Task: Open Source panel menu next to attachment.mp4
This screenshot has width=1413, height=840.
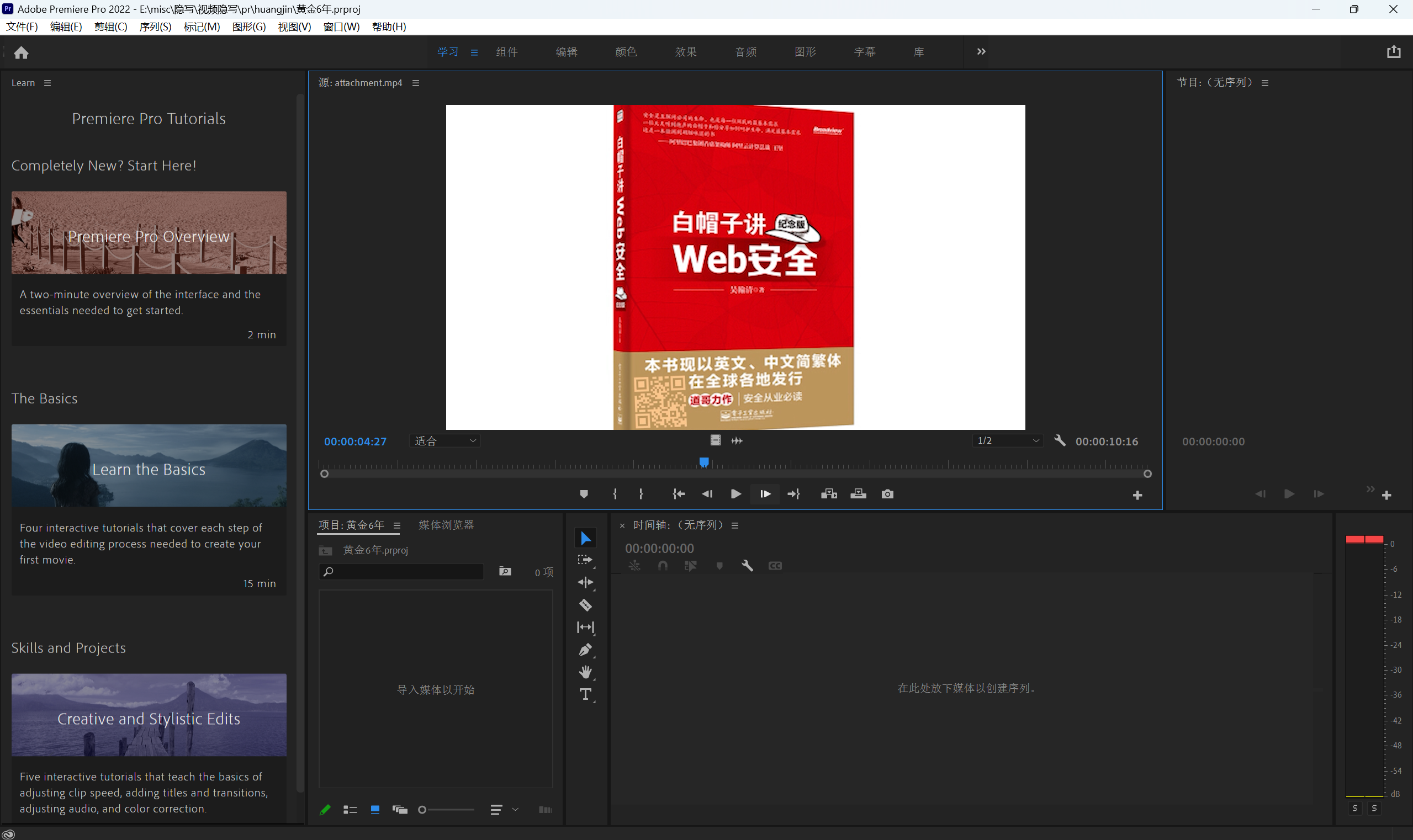Action: coord(416,83)
